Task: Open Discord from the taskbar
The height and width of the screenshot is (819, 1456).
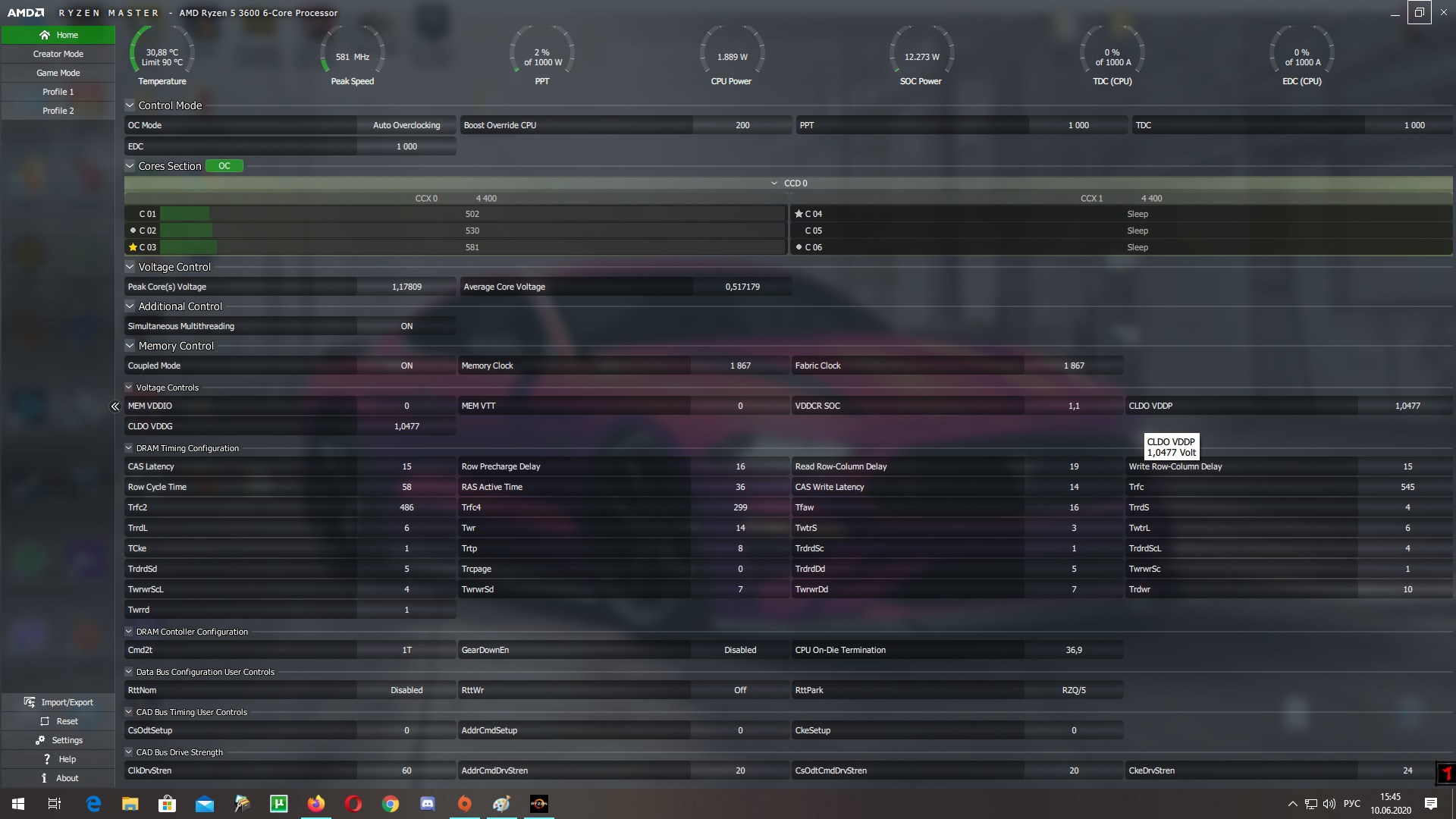Action: 427,804
